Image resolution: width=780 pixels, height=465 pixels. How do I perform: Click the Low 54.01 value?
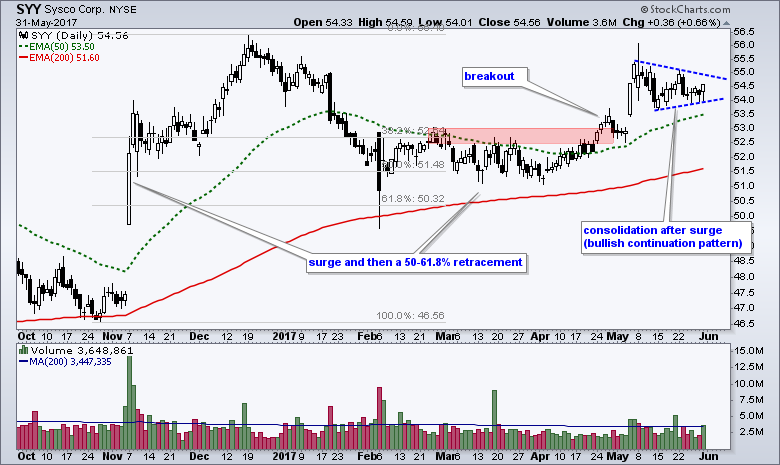click(447, 22)
